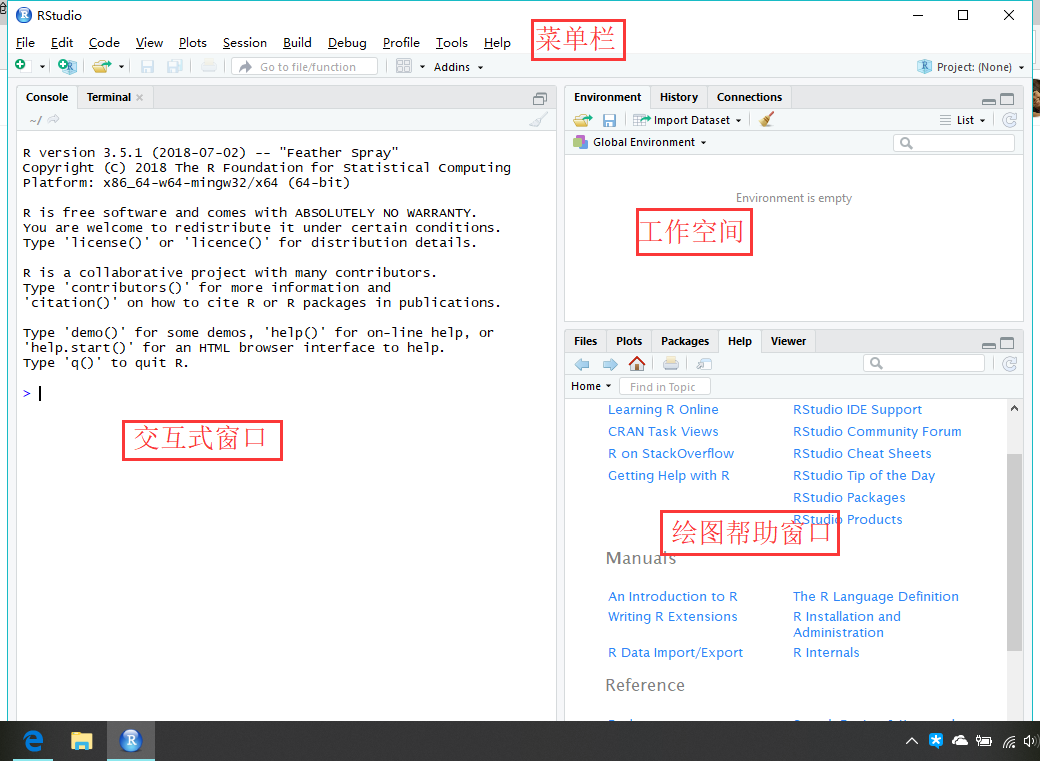Switch to the History tab

(x=678, y=97)
